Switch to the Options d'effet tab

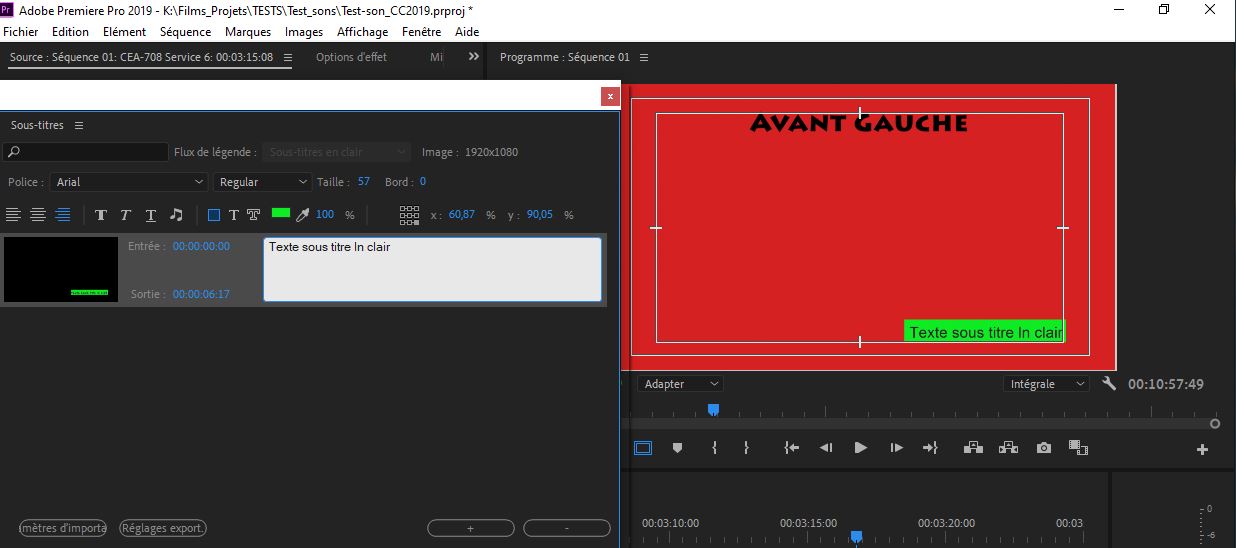[351, 57]
